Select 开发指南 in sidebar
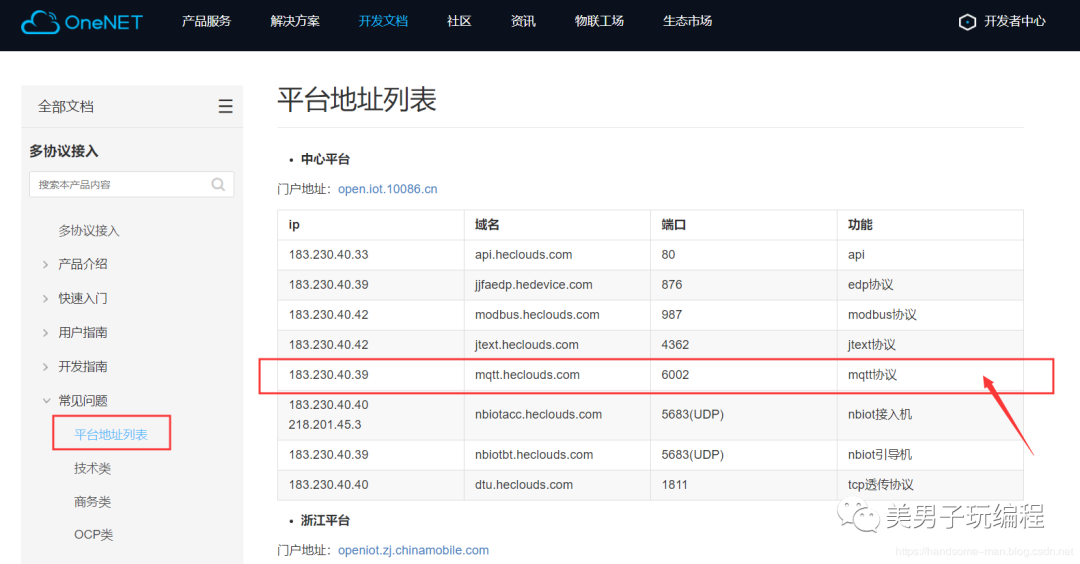This screenshot has height=564, width=1080. (x=83, y=366)
